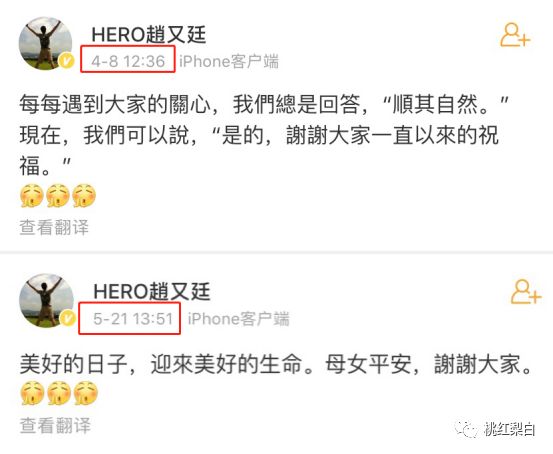The image size is (553, 454).
Task: Open avatar of second post author
Action: 46,300
